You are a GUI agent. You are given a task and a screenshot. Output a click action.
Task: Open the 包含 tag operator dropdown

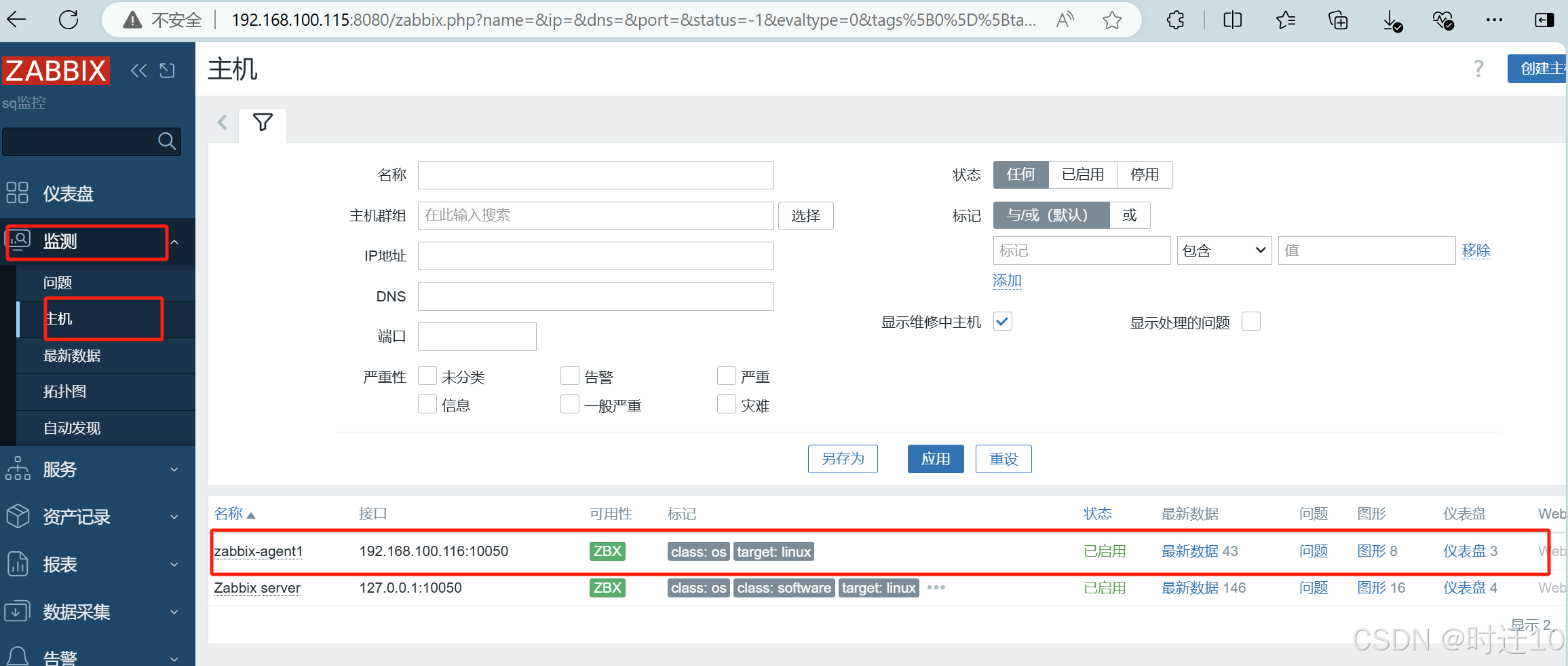1224,251
